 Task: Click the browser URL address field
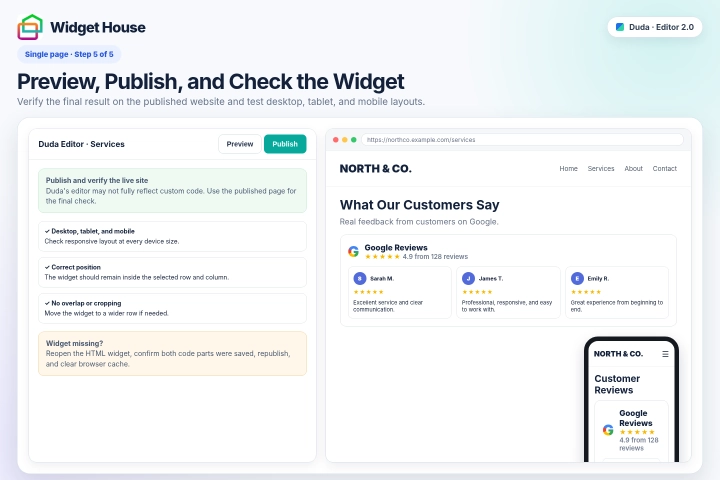(x=522, y=140)
